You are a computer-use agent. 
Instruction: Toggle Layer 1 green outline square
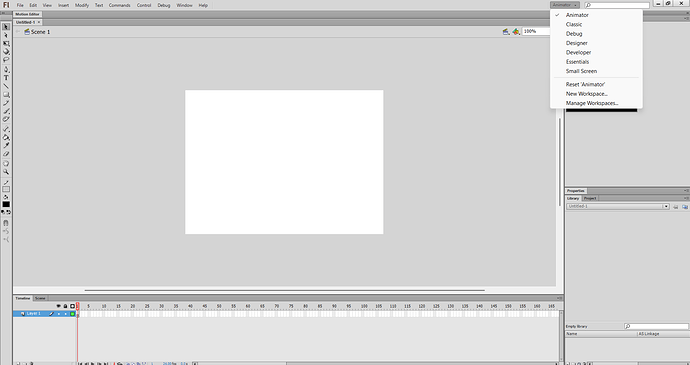pyautogui.click(x=73, y=314)
